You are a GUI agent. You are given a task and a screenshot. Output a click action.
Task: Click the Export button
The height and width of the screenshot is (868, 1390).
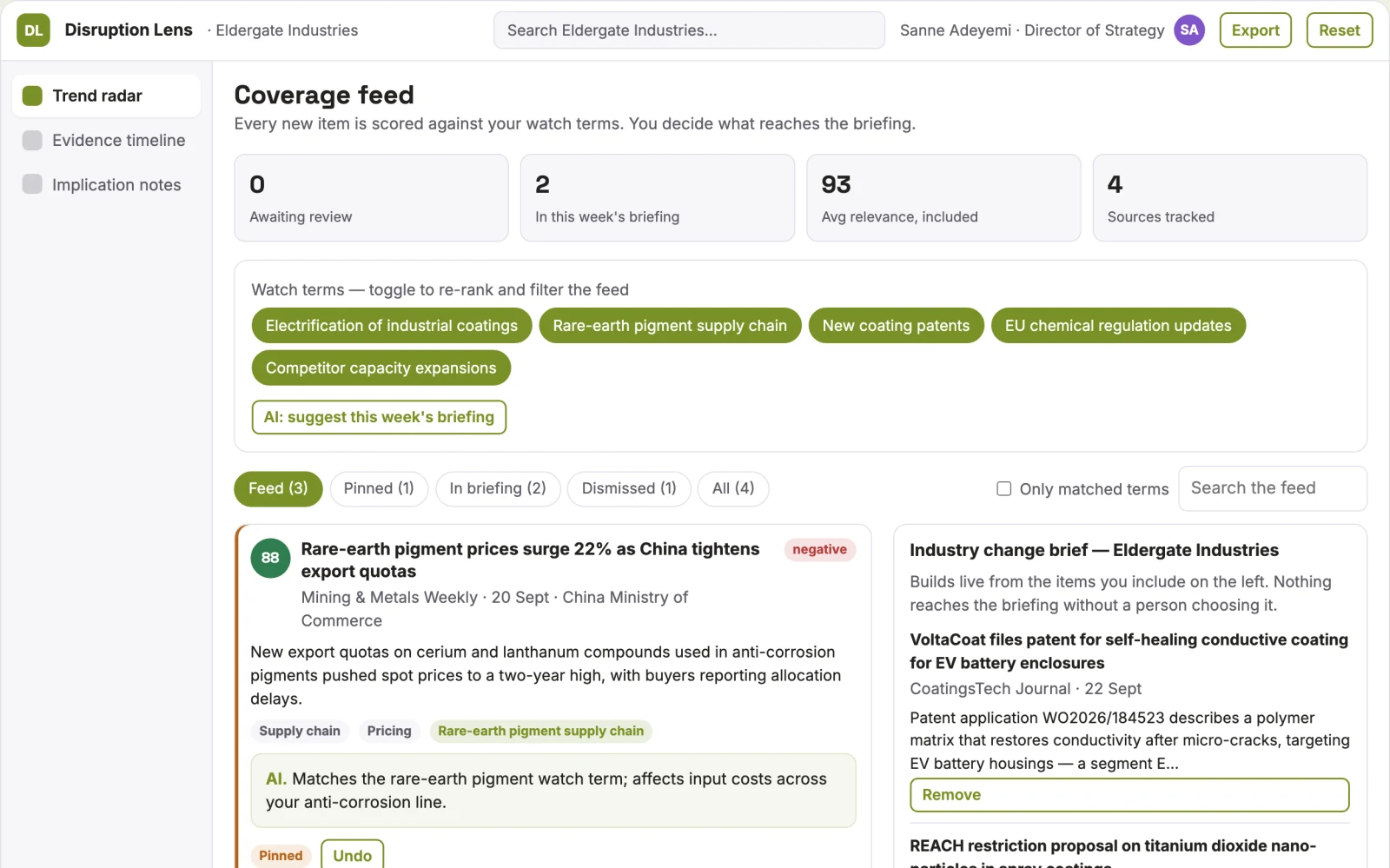click(x=1255, y=30)
